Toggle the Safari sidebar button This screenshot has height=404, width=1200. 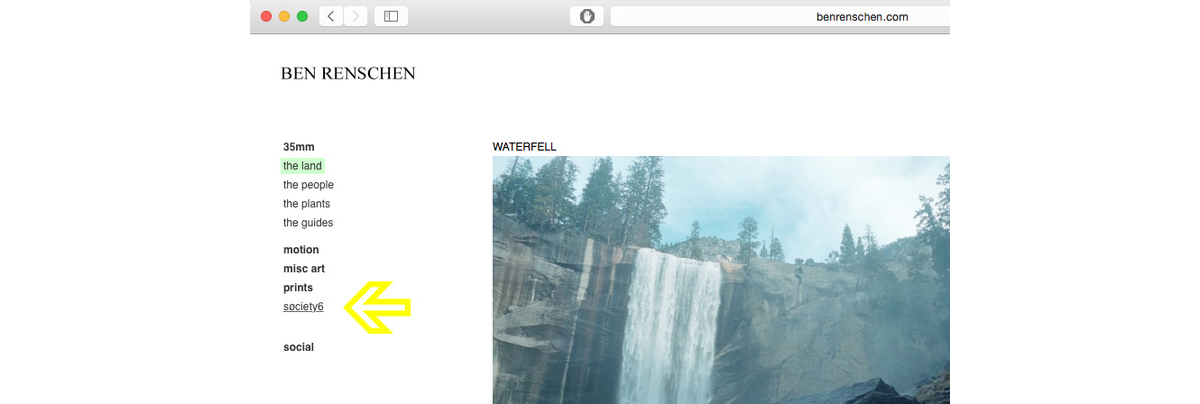click(x=391, y=16)
